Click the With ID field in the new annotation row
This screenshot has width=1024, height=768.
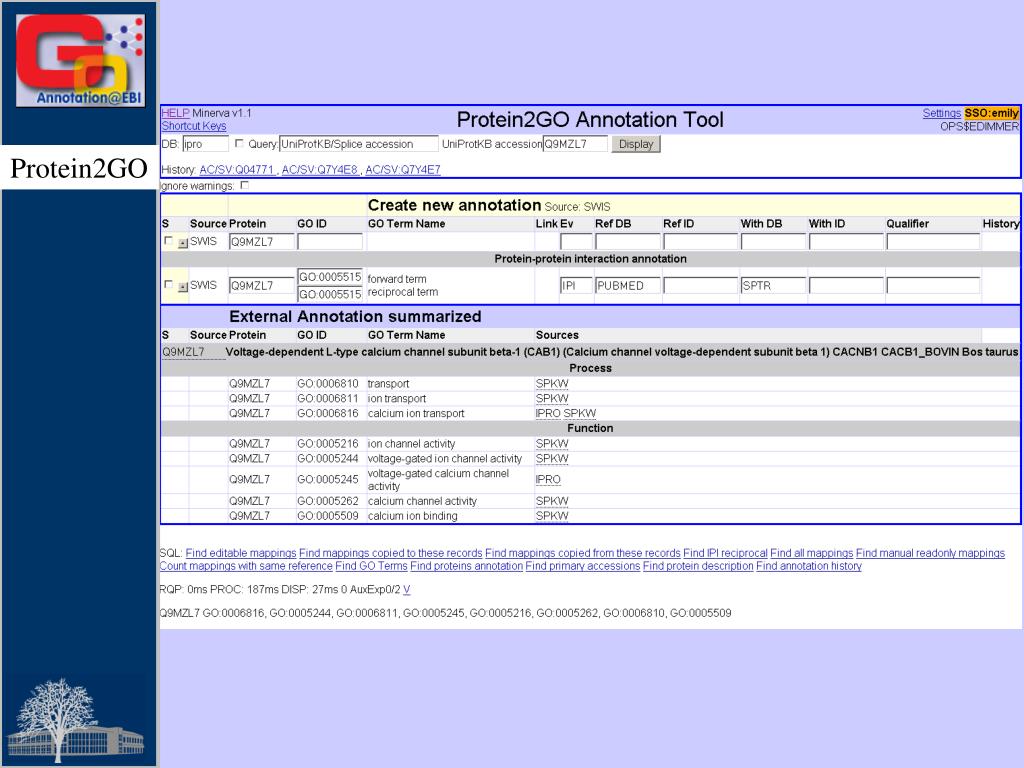click(846, 242)
